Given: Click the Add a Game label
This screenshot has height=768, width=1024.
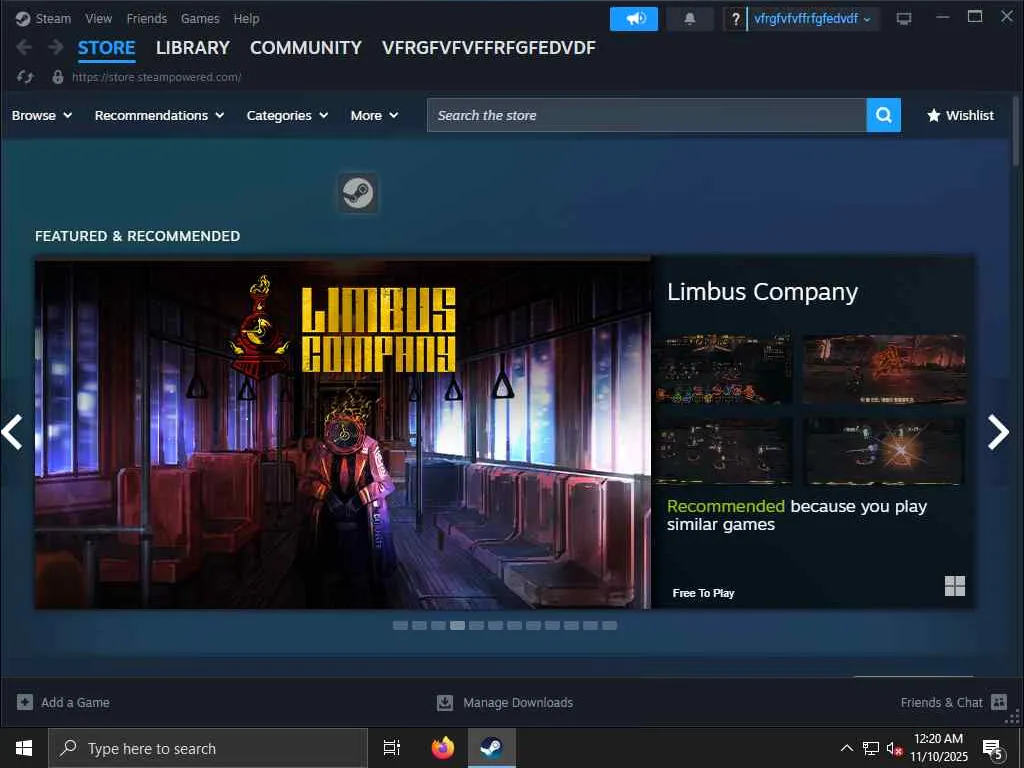Looking at the screenshot, I should (x=75, y=703).
